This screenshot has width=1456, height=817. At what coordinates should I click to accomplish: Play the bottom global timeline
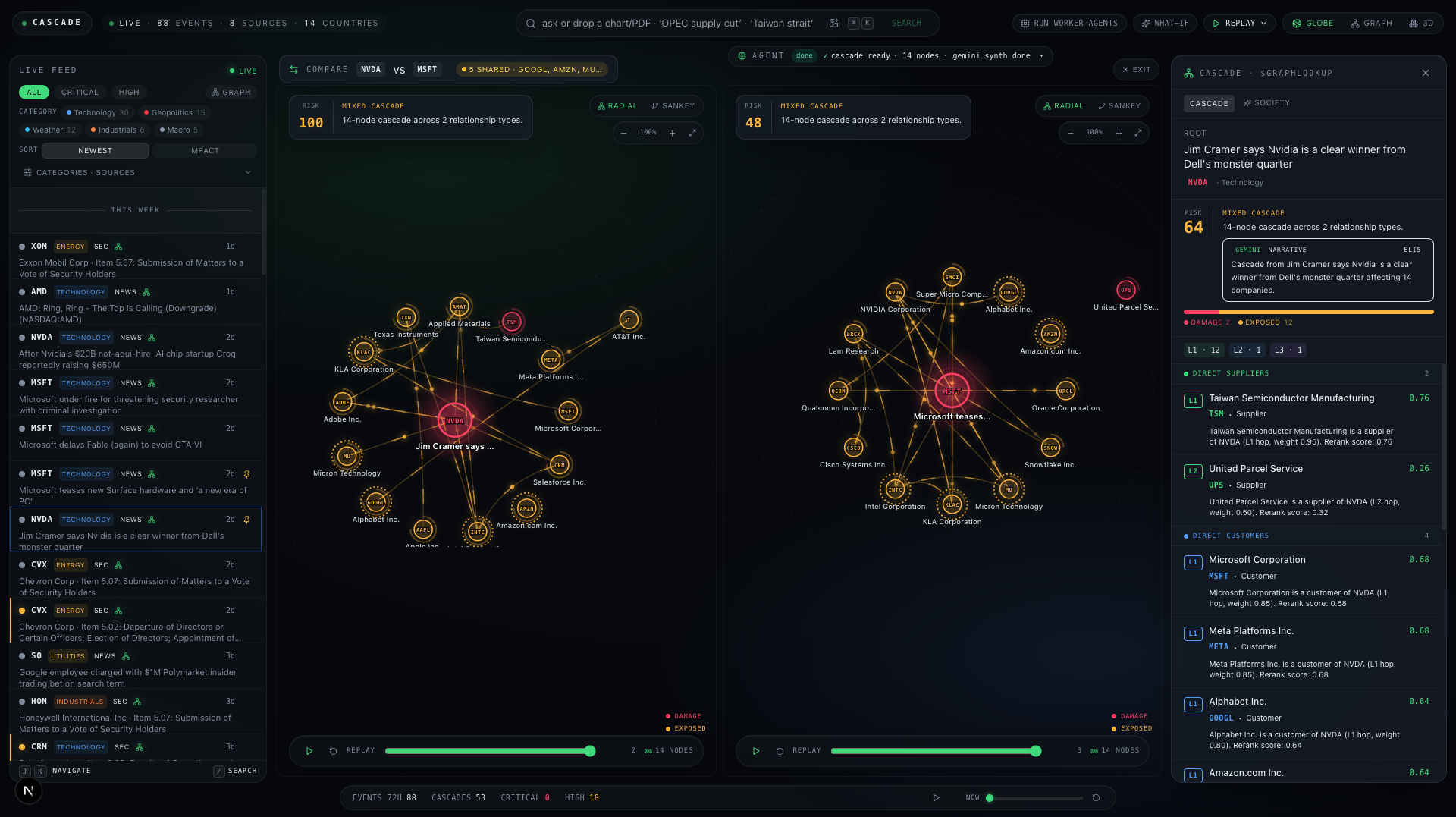[x=936, y=798]
